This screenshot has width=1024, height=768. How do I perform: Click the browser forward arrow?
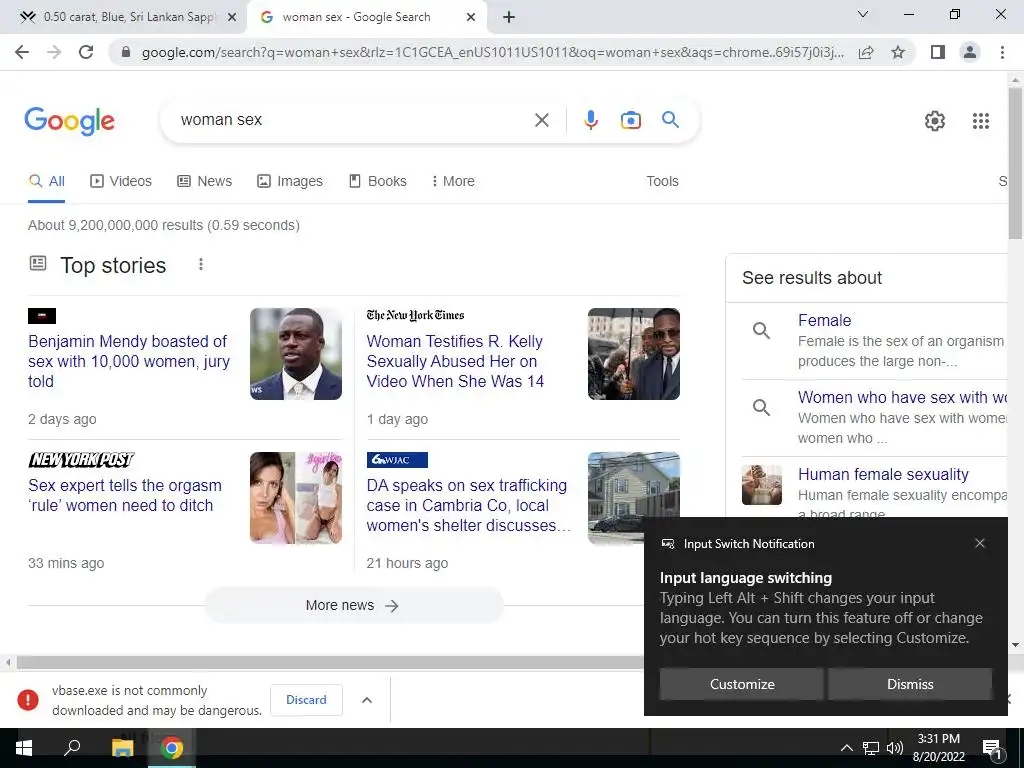pos(54,52)
